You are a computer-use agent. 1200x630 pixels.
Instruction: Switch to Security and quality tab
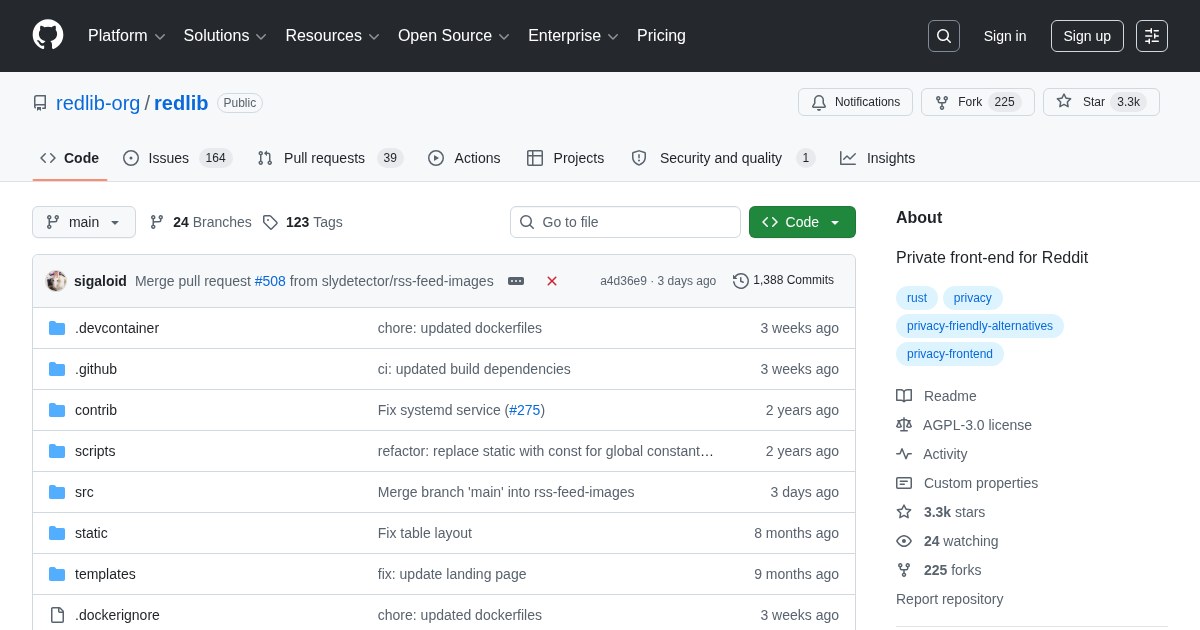point(723,158)
